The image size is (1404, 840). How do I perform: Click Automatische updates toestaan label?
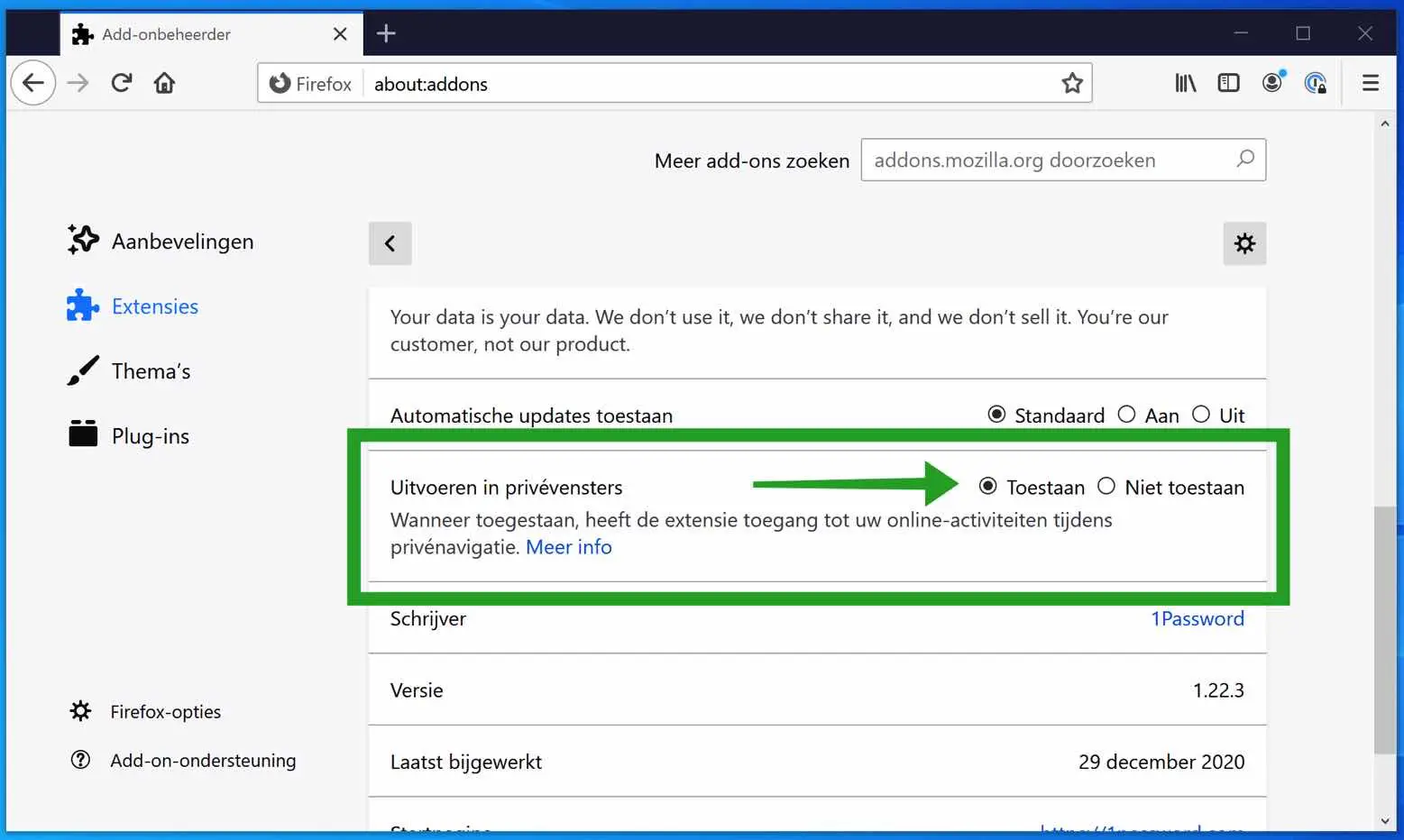531,415
